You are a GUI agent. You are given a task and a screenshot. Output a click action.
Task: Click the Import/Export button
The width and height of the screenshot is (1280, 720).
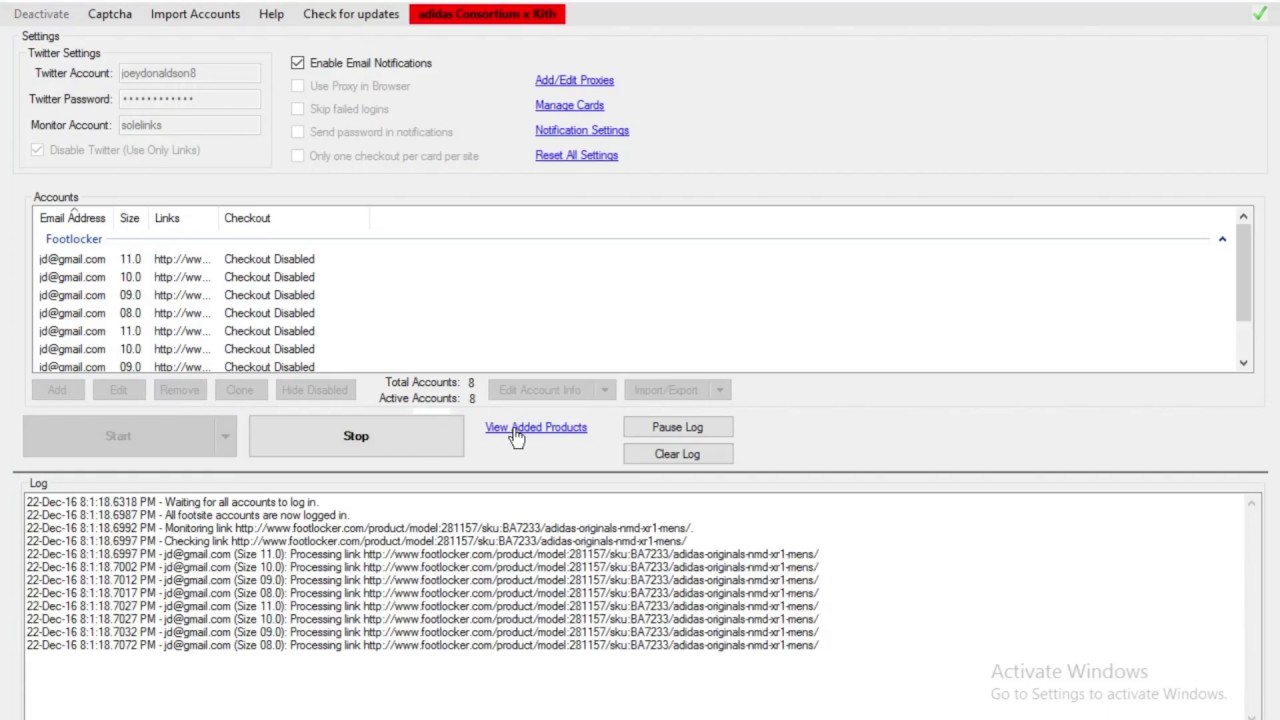tap(666, 390)
